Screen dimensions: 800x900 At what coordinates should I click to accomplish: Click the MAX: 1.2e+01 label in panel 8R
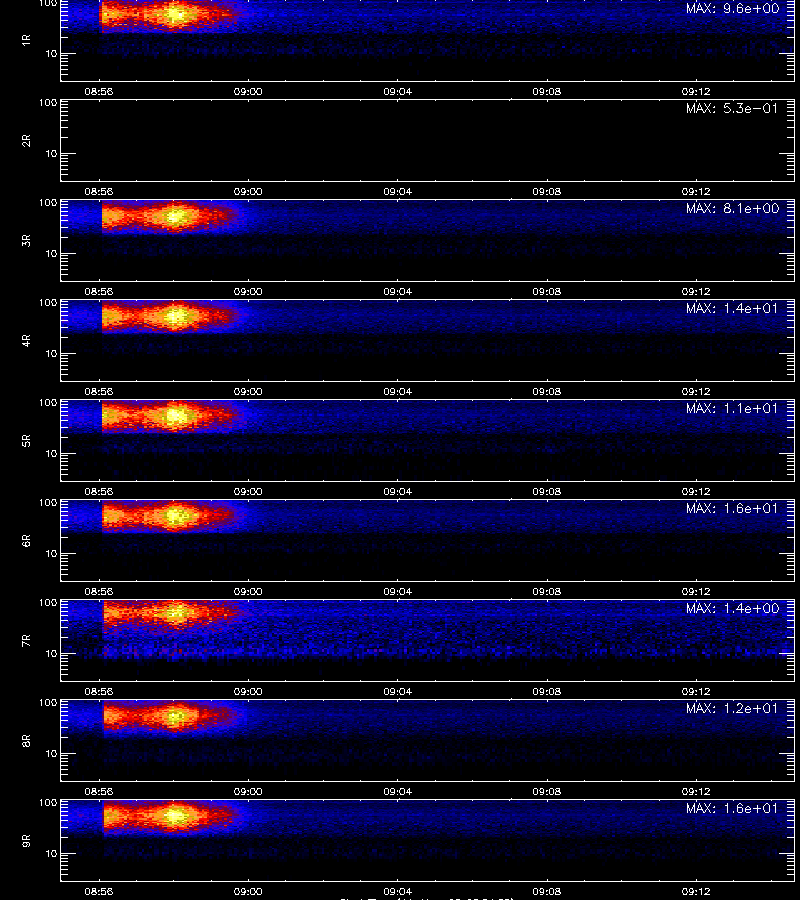732,708
